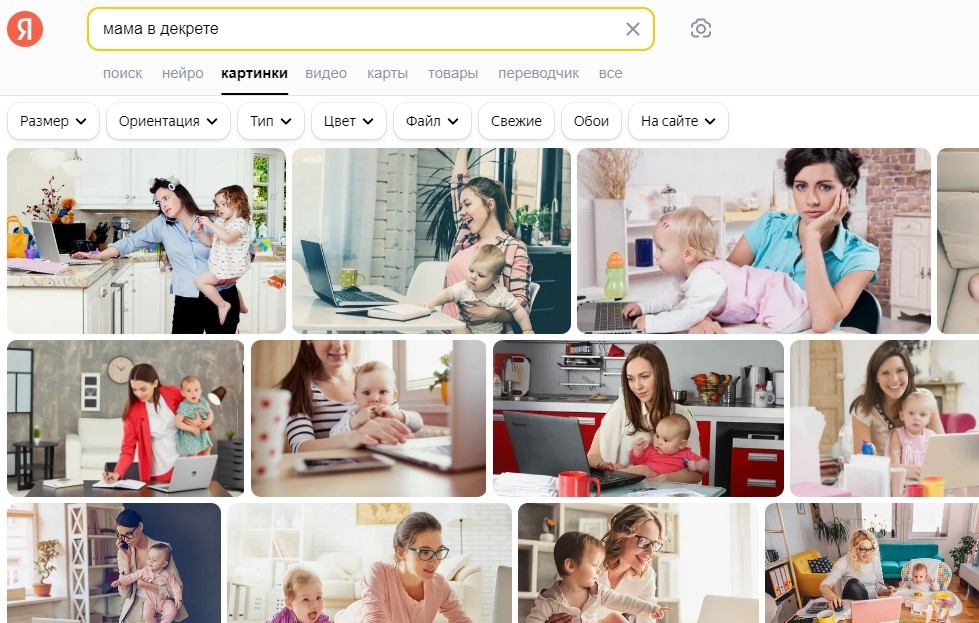Open the видео tab
979x623 pixels.
pyautogui.click(x=326, y=73)
